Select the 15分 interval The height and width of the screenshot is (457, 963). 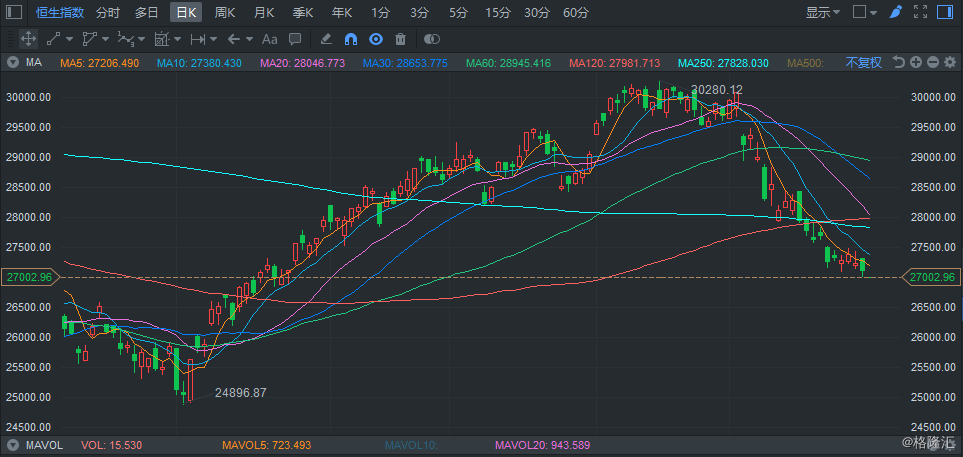497,12
